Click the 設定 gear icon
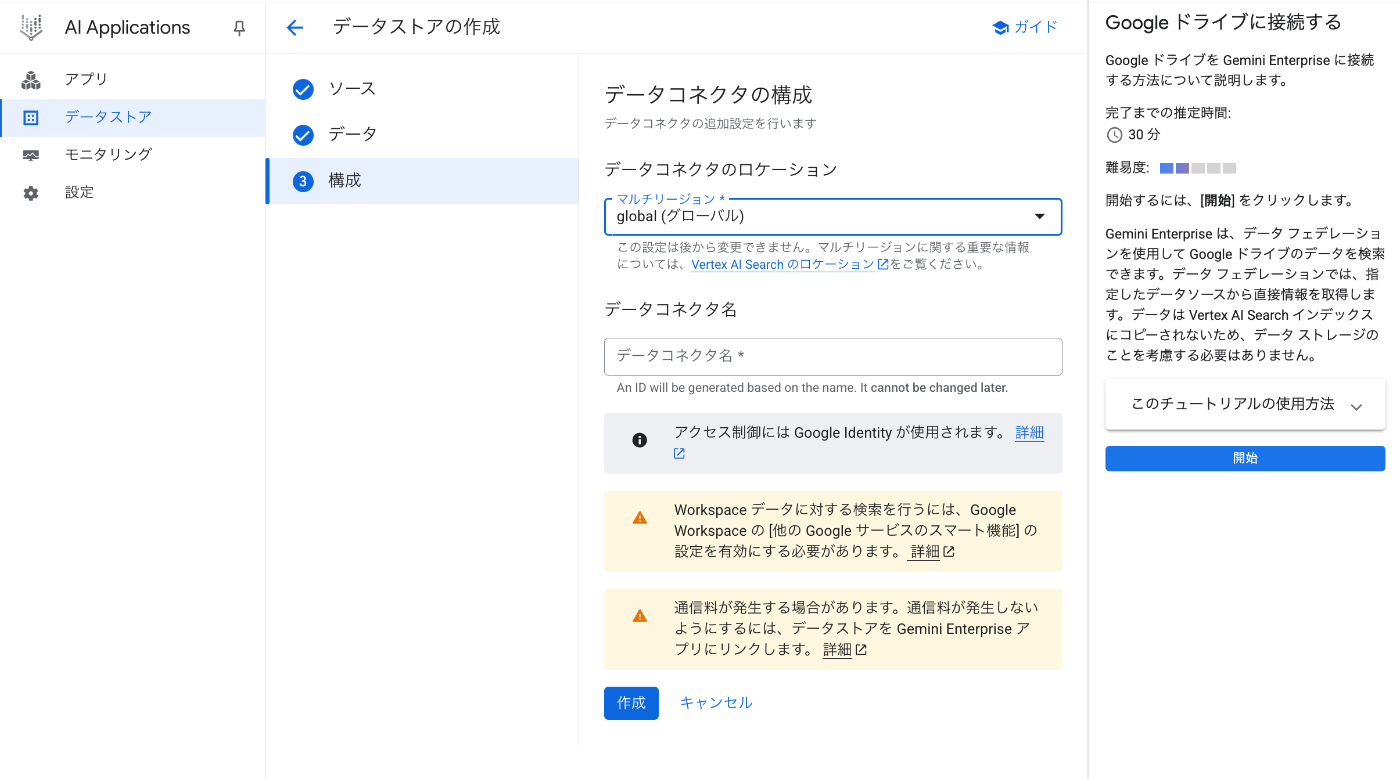 tap(31, 193)
